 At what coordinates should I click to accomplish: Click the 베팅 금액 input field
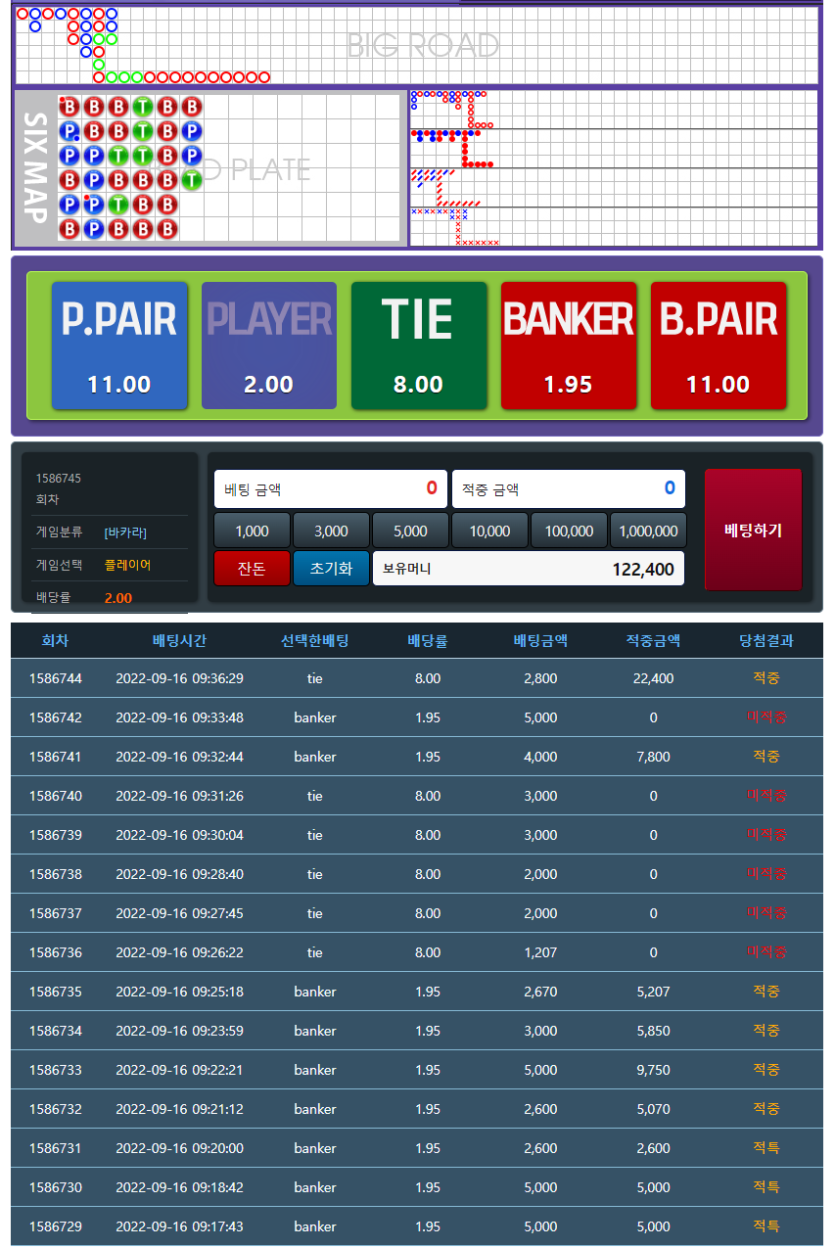[331, 489]
